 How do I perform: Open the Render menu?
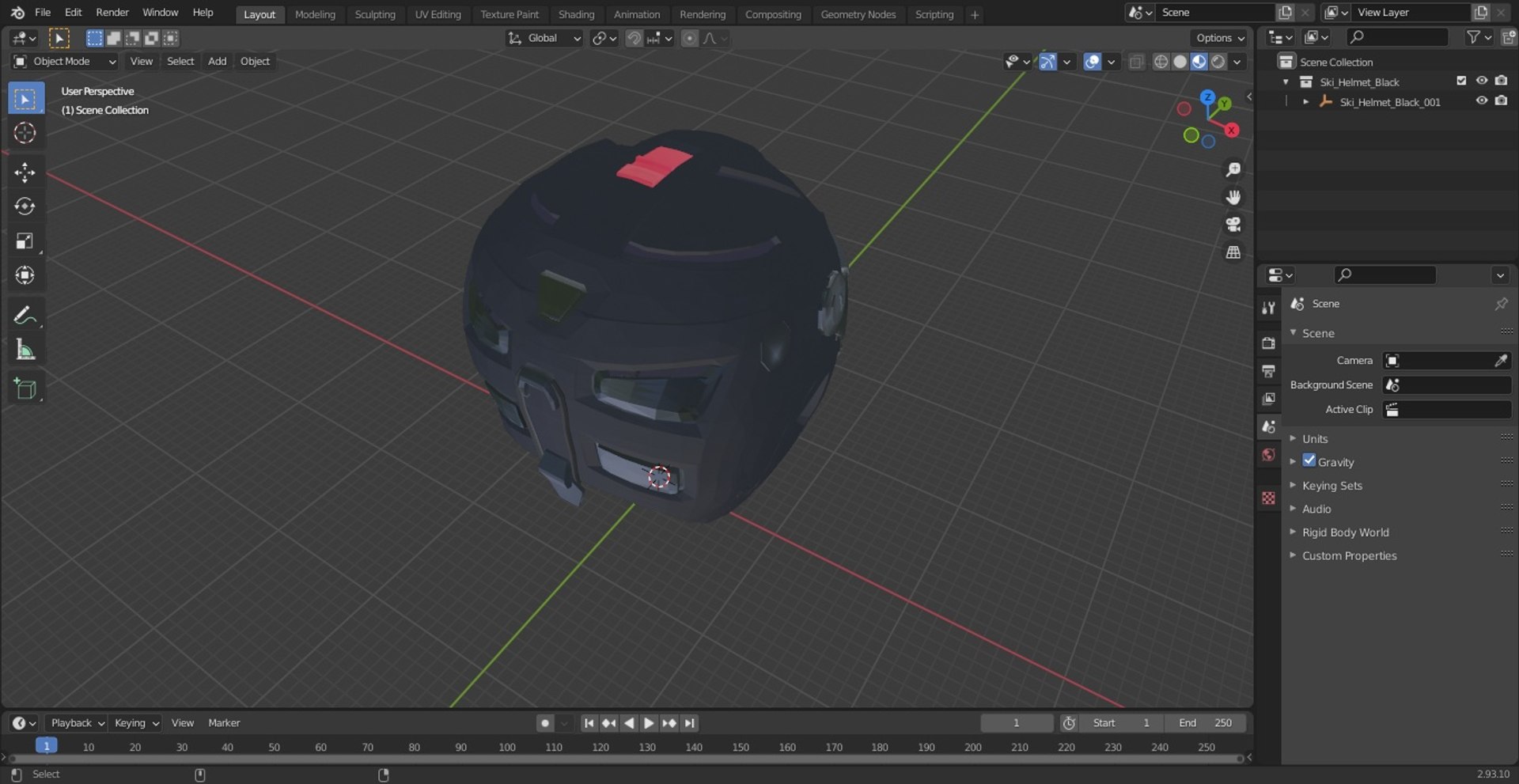pos(112,13)
